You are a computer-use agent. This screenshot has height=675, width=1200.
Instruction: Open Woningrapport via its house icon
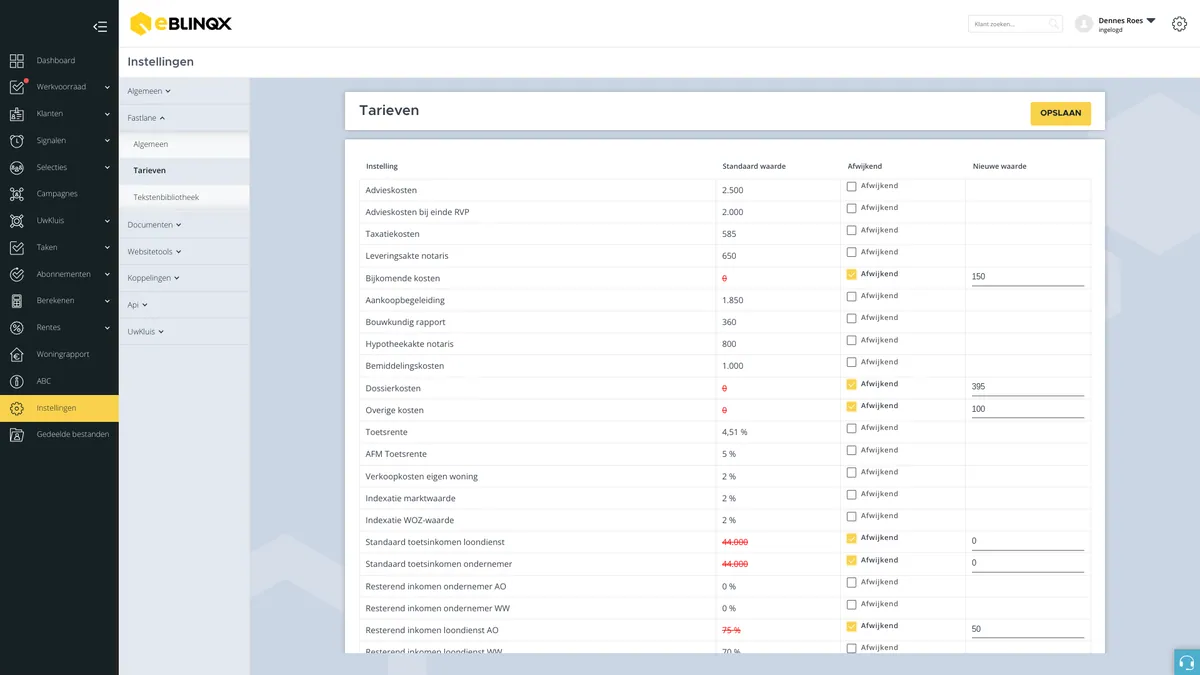(x=17, y=354)
